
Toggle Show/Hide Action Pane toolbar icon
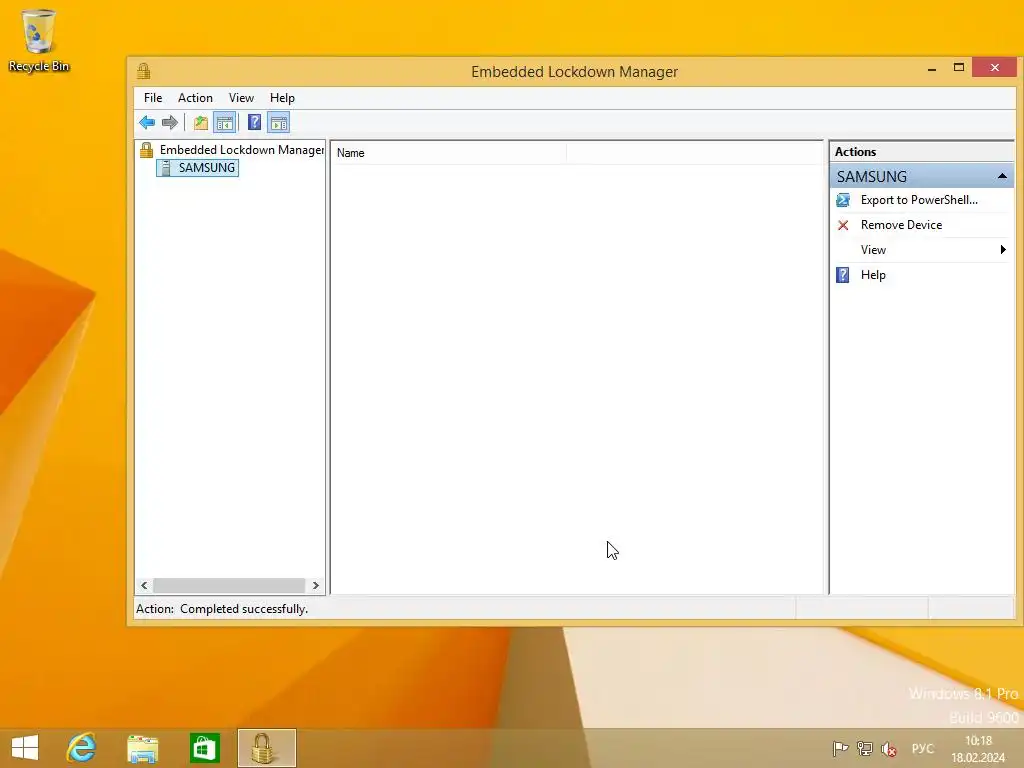[279, 122]
